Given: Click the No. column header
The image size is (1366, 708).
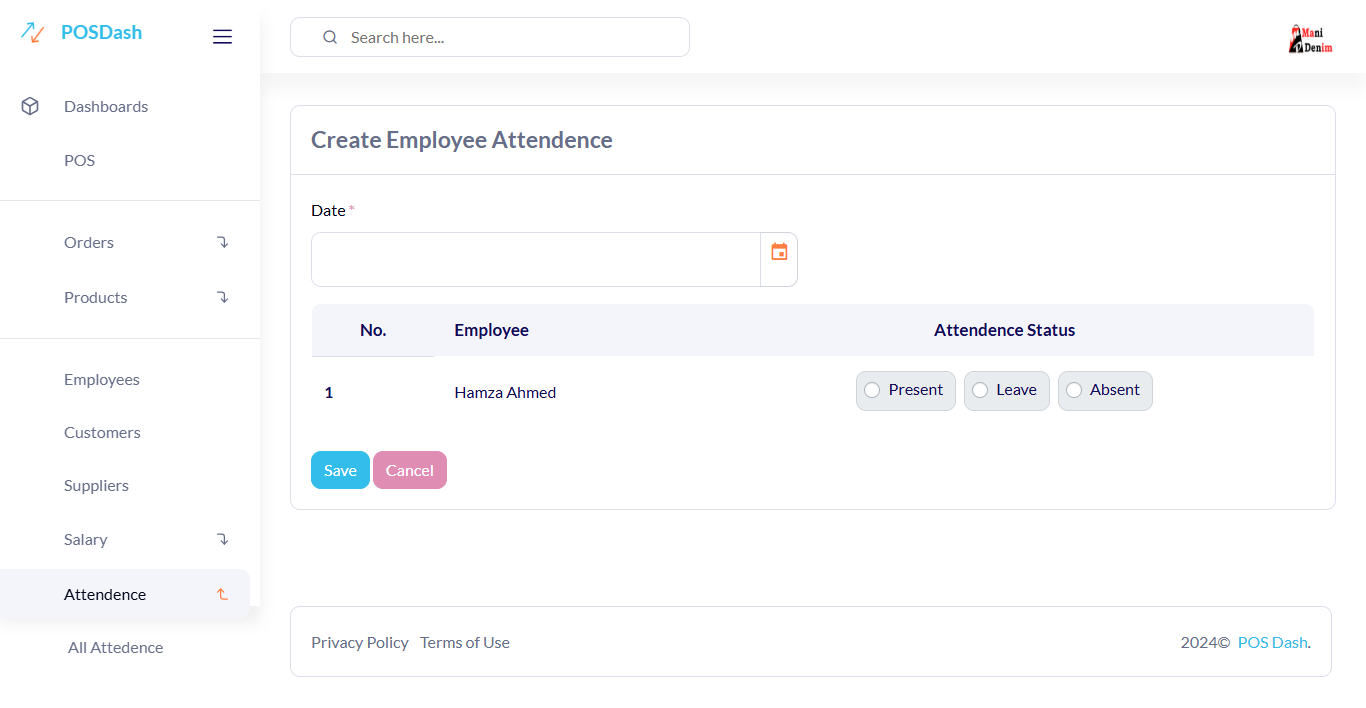Looking at the screenshot, I should point(373,330).
